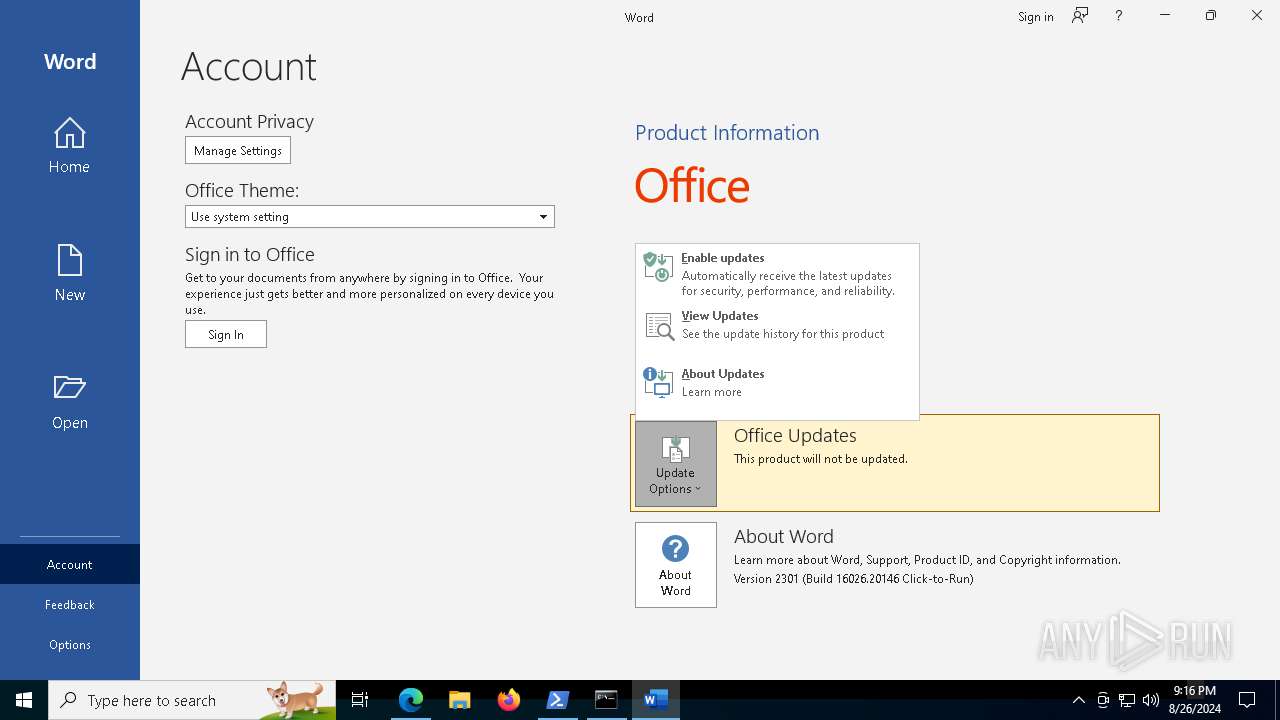
Task: Click the taskbar search box
Action: point(192,700)
